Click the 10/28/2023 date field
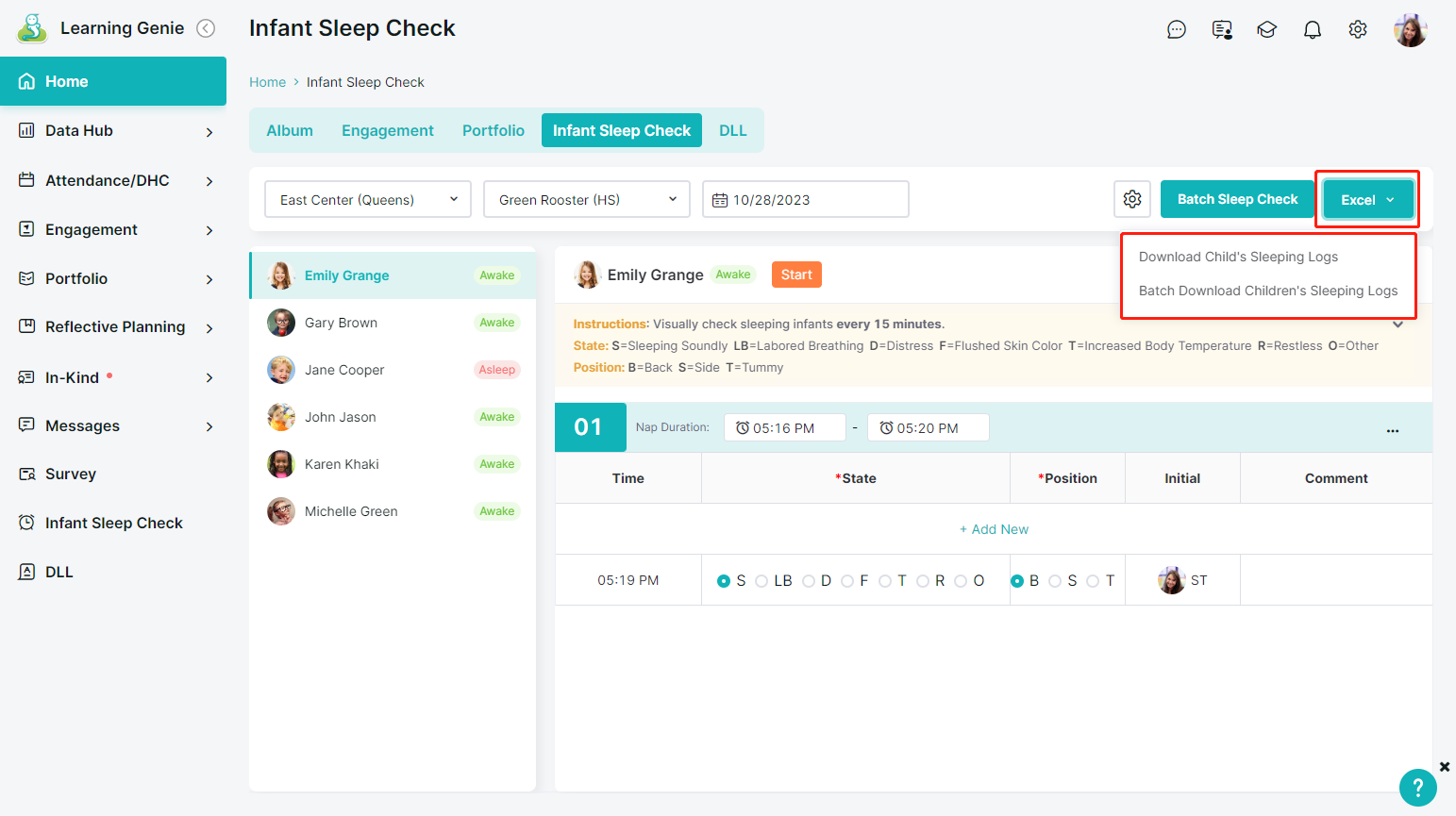1456x816 pixels. (805, 200)
